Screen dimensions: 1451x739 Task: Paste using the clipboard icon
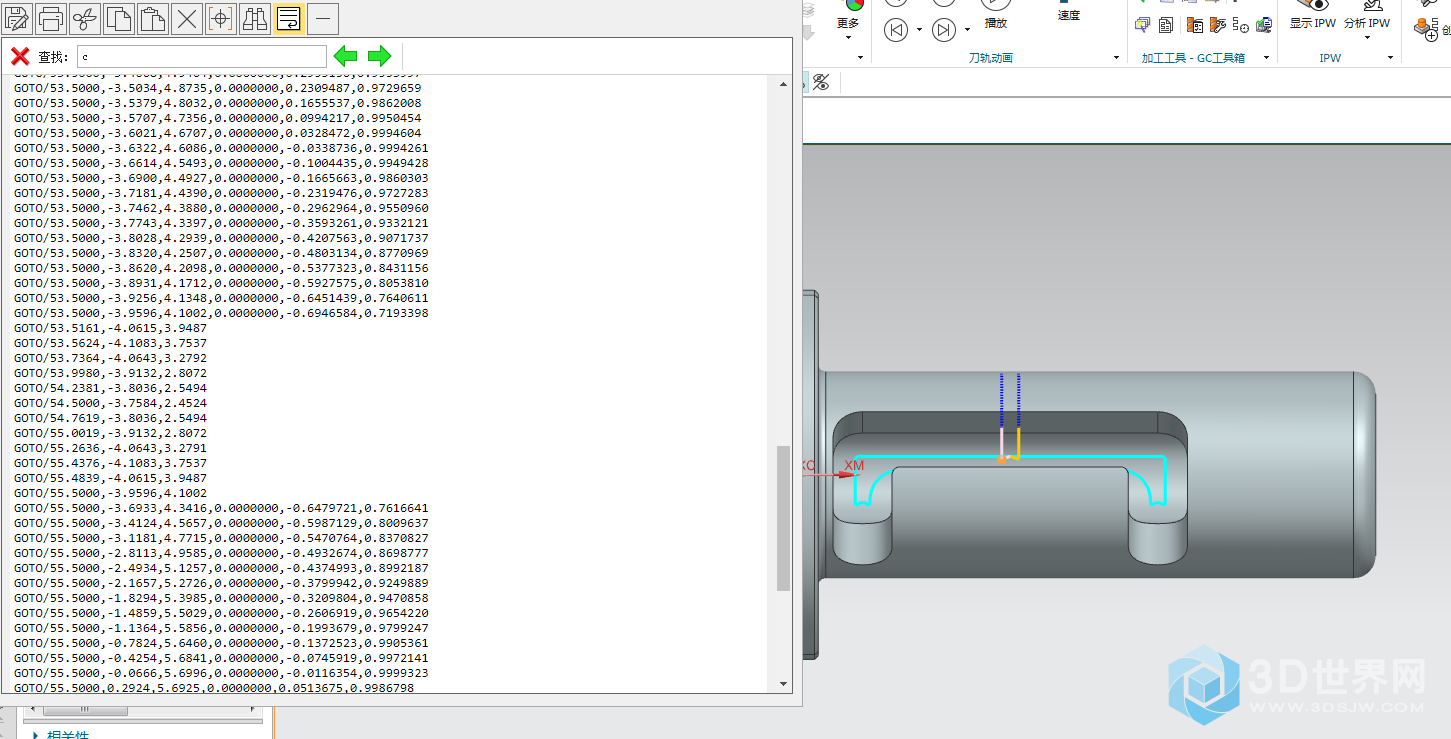(x=153, y=18)
